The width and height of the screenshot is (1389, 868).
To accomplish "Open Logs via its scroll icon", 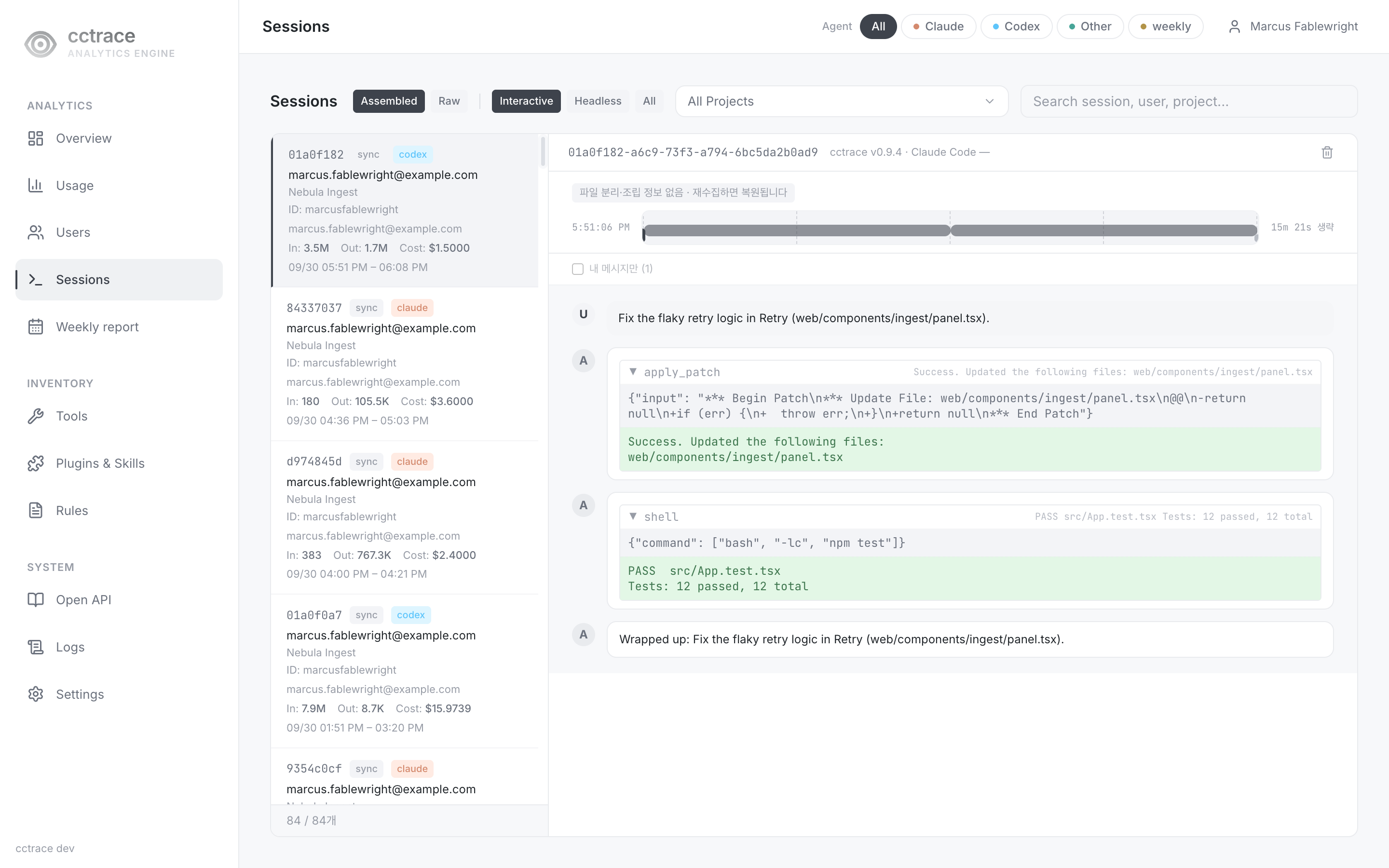I will click(x=36, y=647).
